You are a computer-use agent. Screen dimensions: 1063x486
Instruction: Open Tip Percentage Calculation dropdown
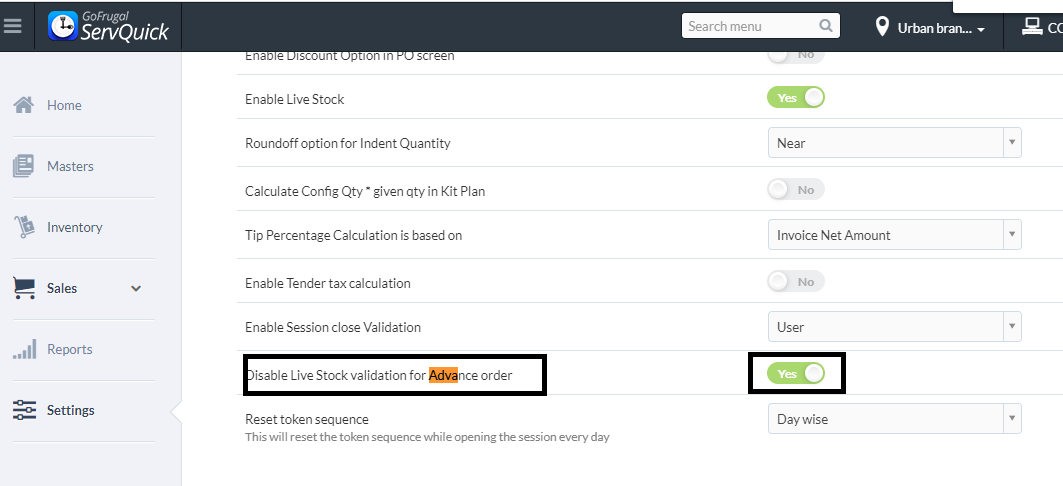tap(894, 235)
